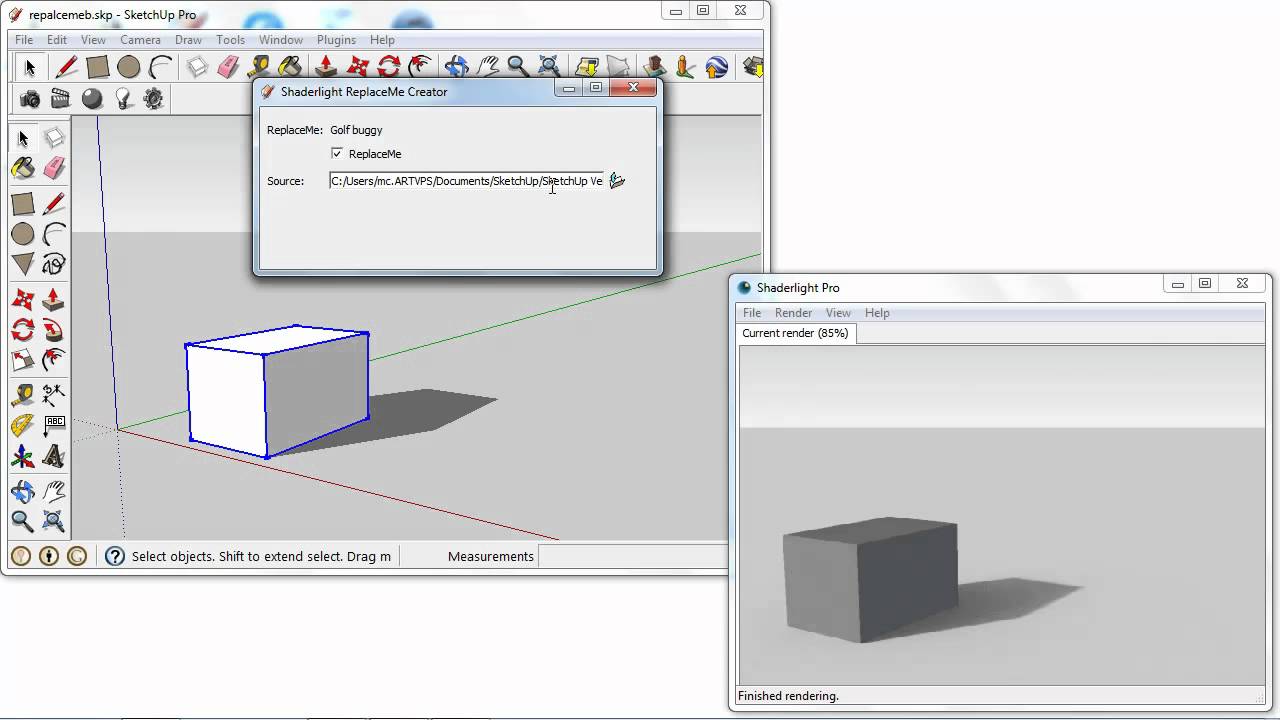Select the Protractor tool
Image resolution: width=1280 pixels, height=720 pixels.
(23, 426)
